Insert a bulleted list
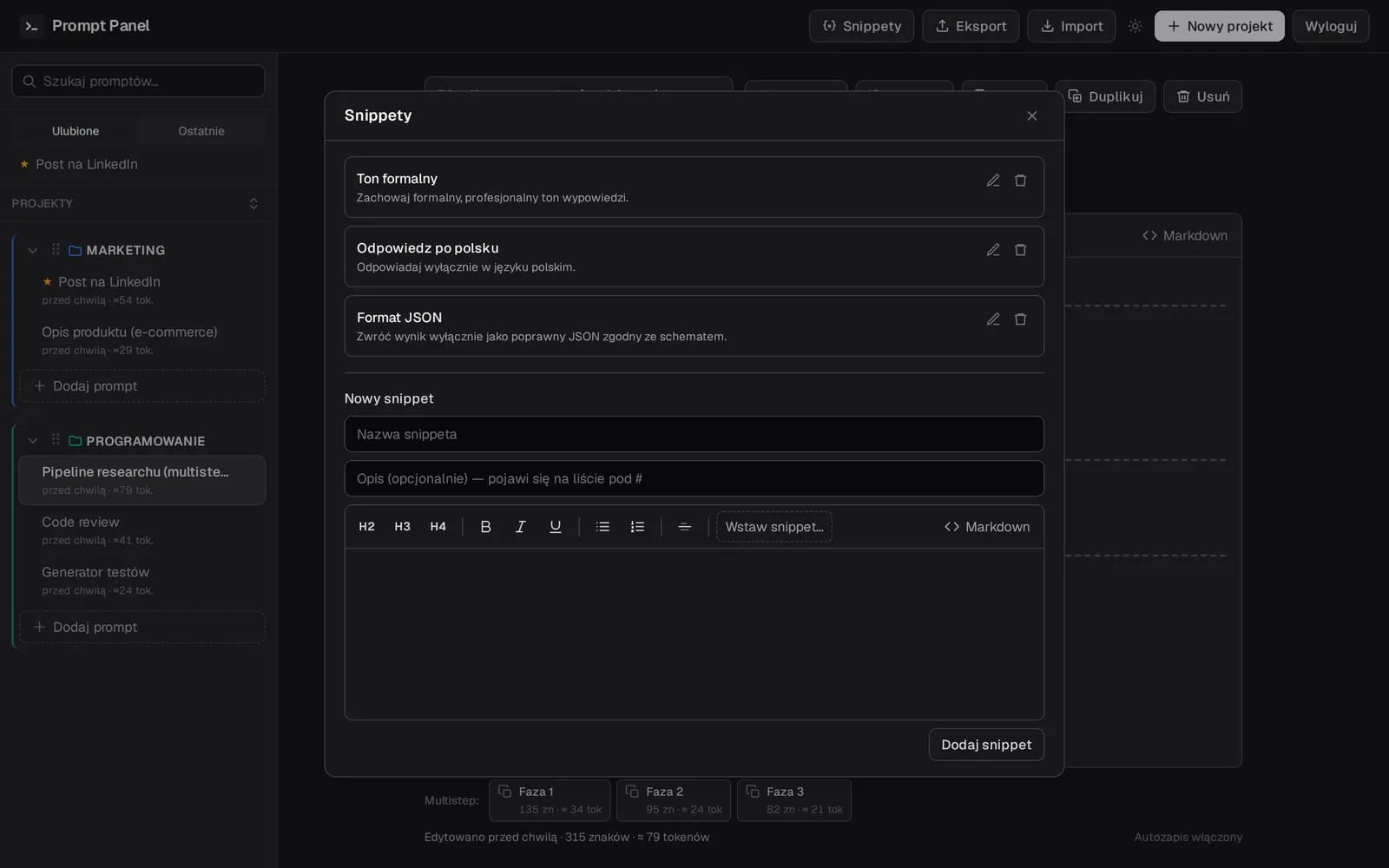1389x868 pixels. (x=602, y=527)
